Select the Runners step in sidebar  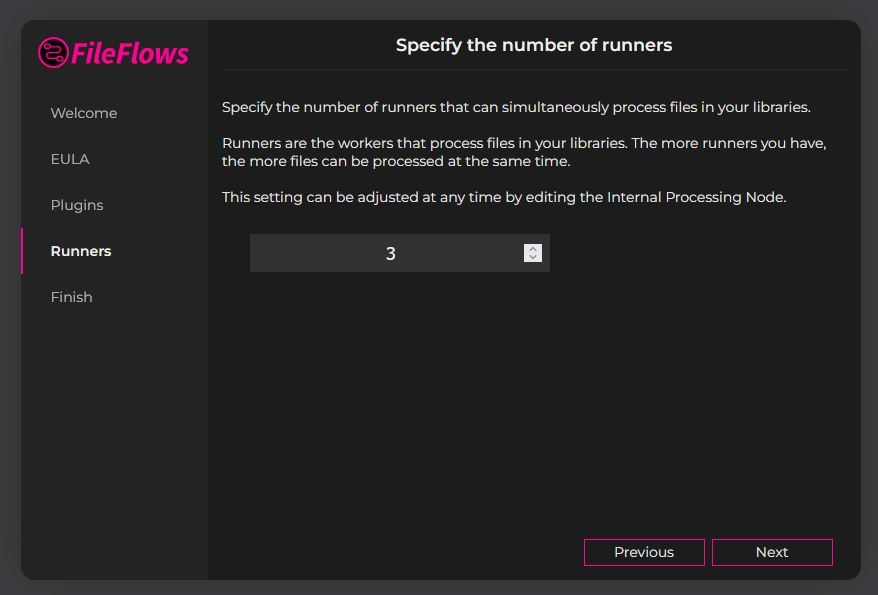[81, 251]
